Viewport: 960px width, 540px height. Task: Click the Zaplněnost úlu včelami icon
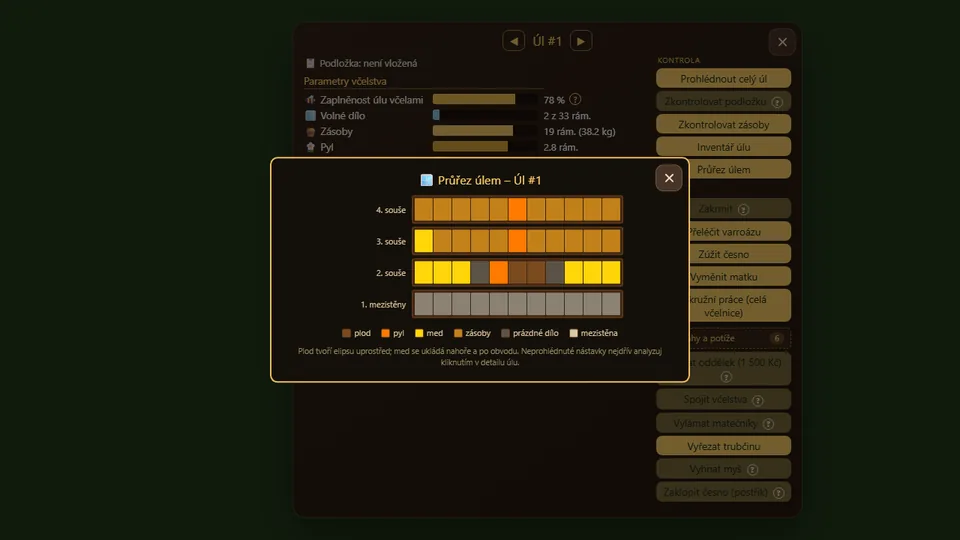310,100
